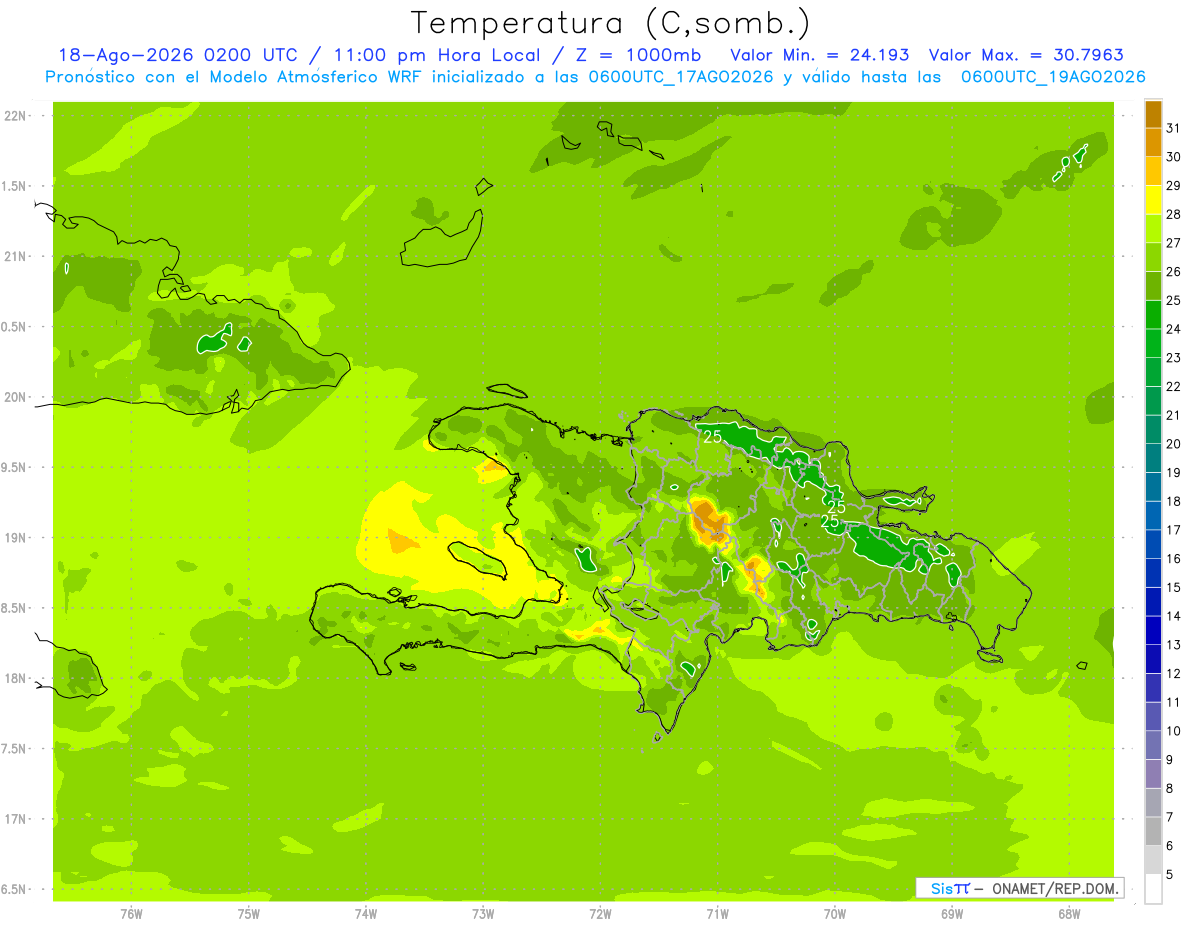This screenshot has height=927, width=1200.
Task: Click latitude axis label '17N'
Action: point(14,819)
